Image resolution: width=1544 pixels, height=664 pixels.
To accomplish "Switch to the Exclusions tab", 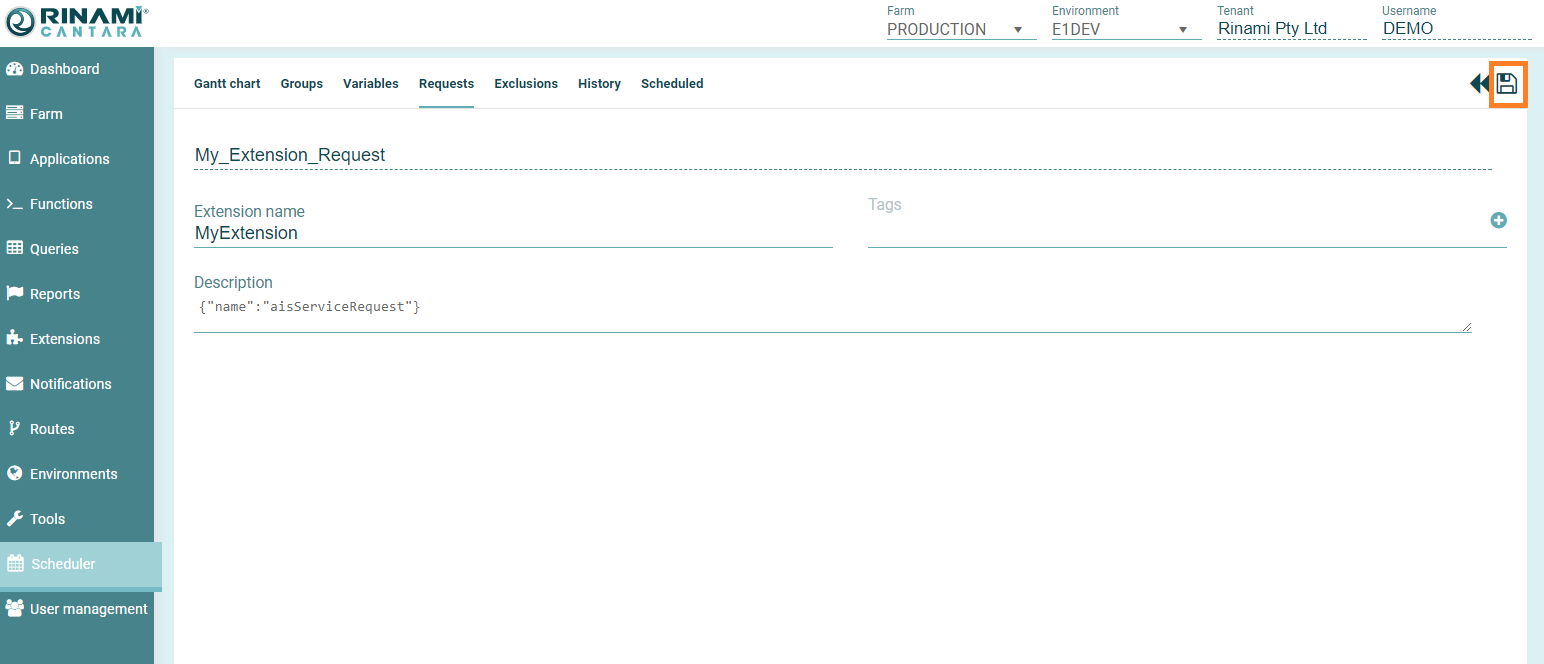I will [526, 84].
